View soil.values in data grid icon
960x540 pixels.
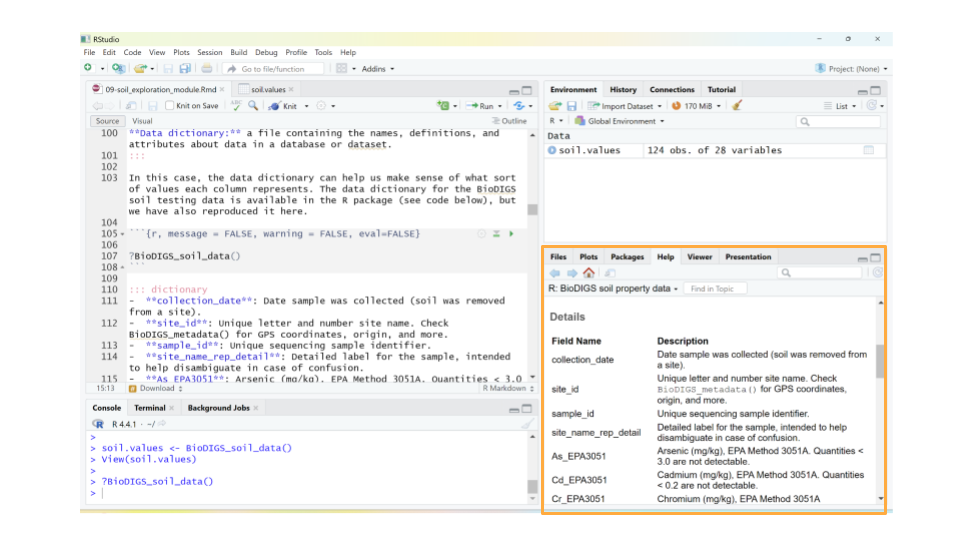pos(868,150)
